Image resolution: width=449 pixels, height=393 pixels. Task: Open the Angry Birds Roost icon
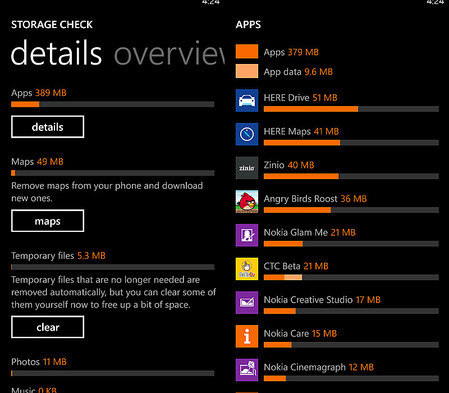[247, 201]
